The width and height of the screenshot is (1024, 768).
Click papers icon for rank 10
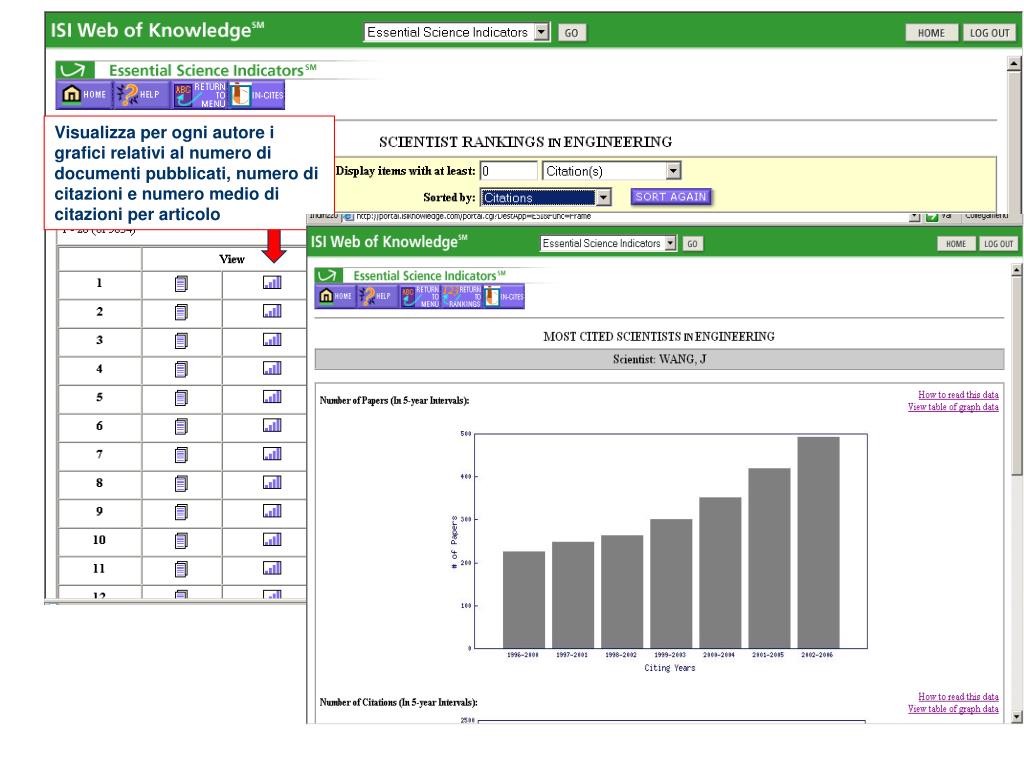click(x=182, y=541)
